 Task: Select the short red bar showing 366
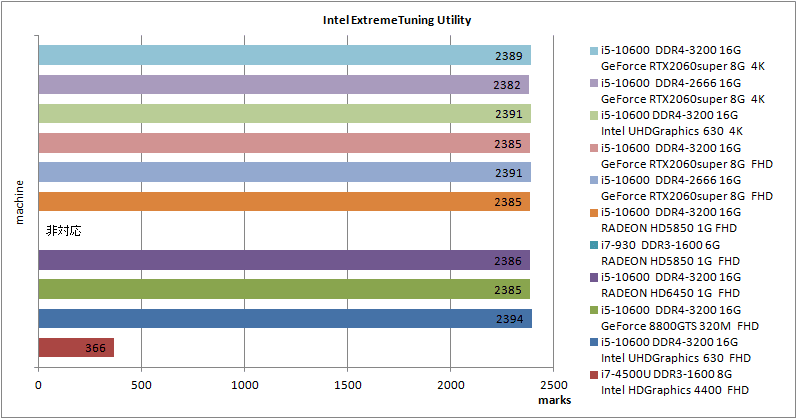click(x=75, y=348)
